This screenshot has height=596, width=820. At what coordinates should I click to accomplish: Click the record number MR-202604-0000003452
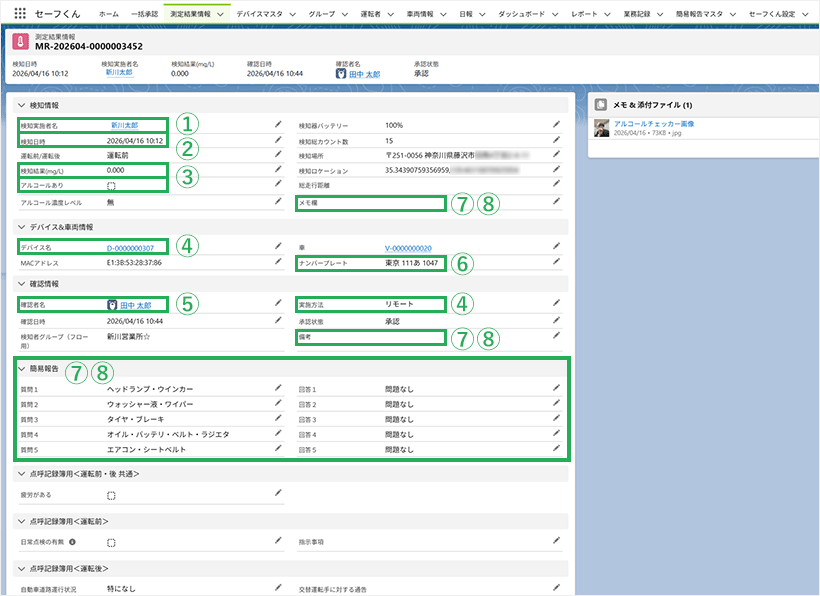click(89, 47)
